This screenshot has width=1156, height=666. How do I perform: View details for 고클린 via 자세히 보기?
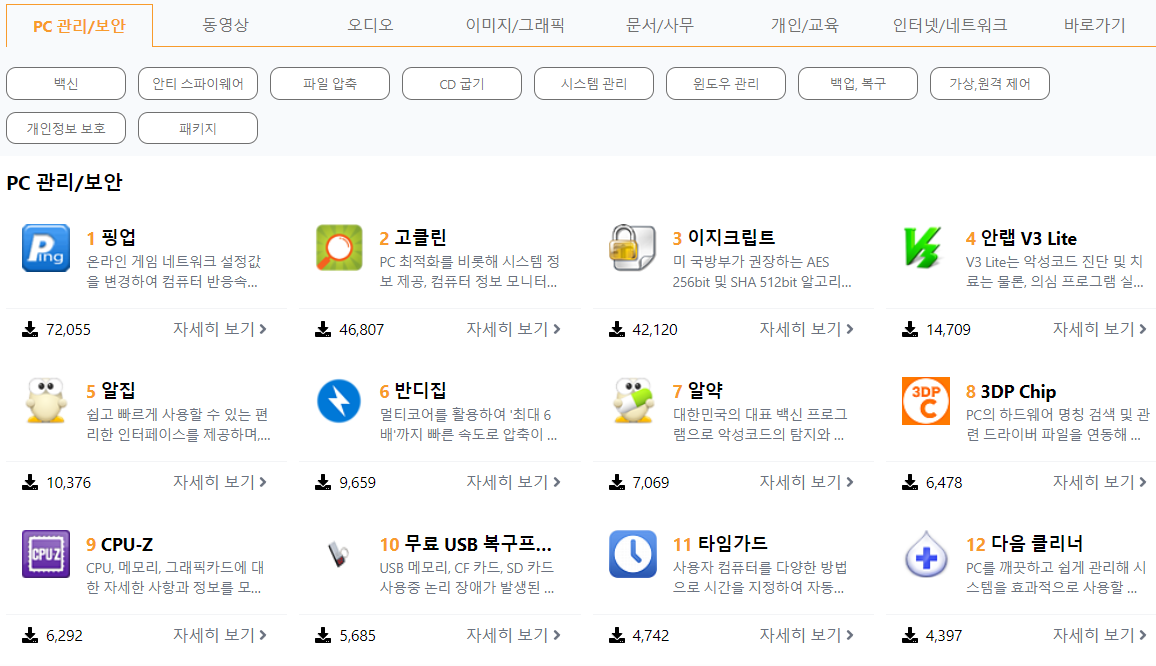[513, 329]
